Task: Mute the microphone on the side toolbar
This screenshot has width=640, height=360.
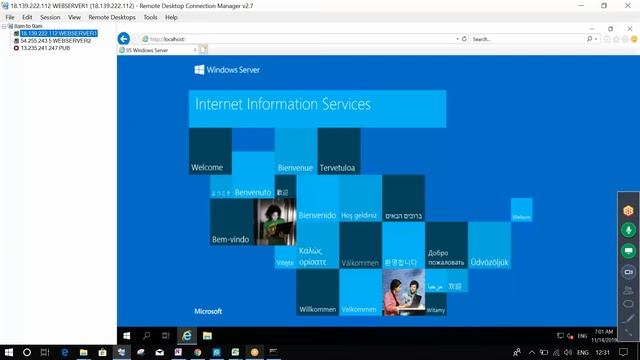Action: tap(628, 230)
